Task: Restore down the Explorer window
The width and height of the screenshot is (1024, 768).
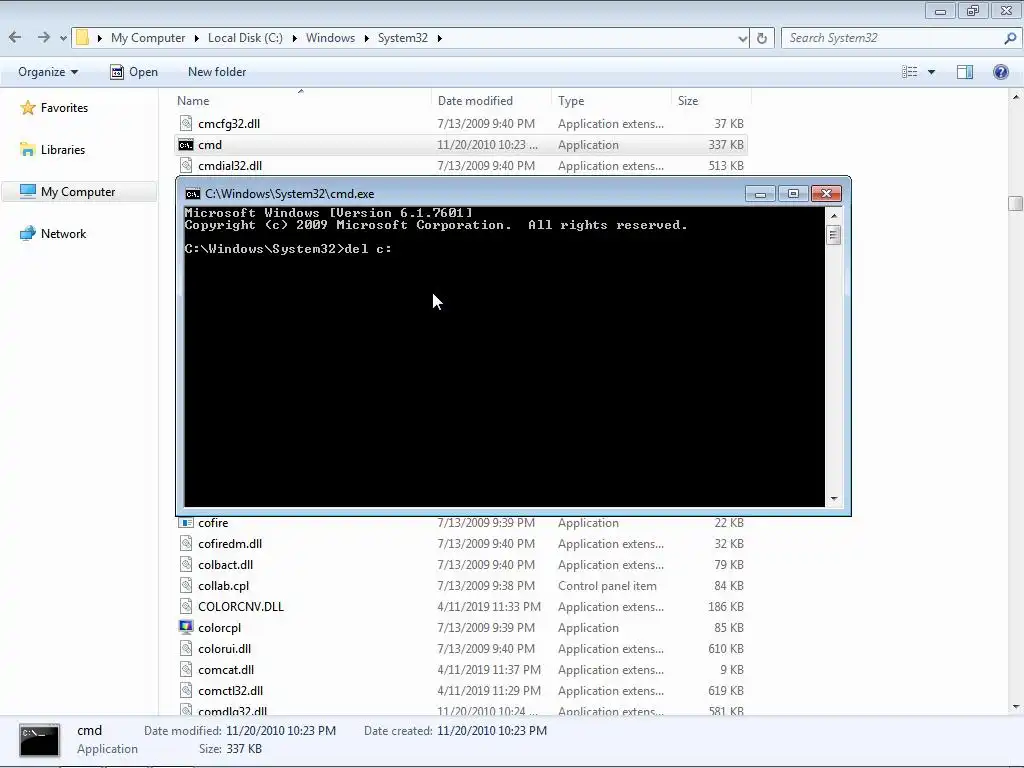Action: pyautogui.click(x=973, y=10)
